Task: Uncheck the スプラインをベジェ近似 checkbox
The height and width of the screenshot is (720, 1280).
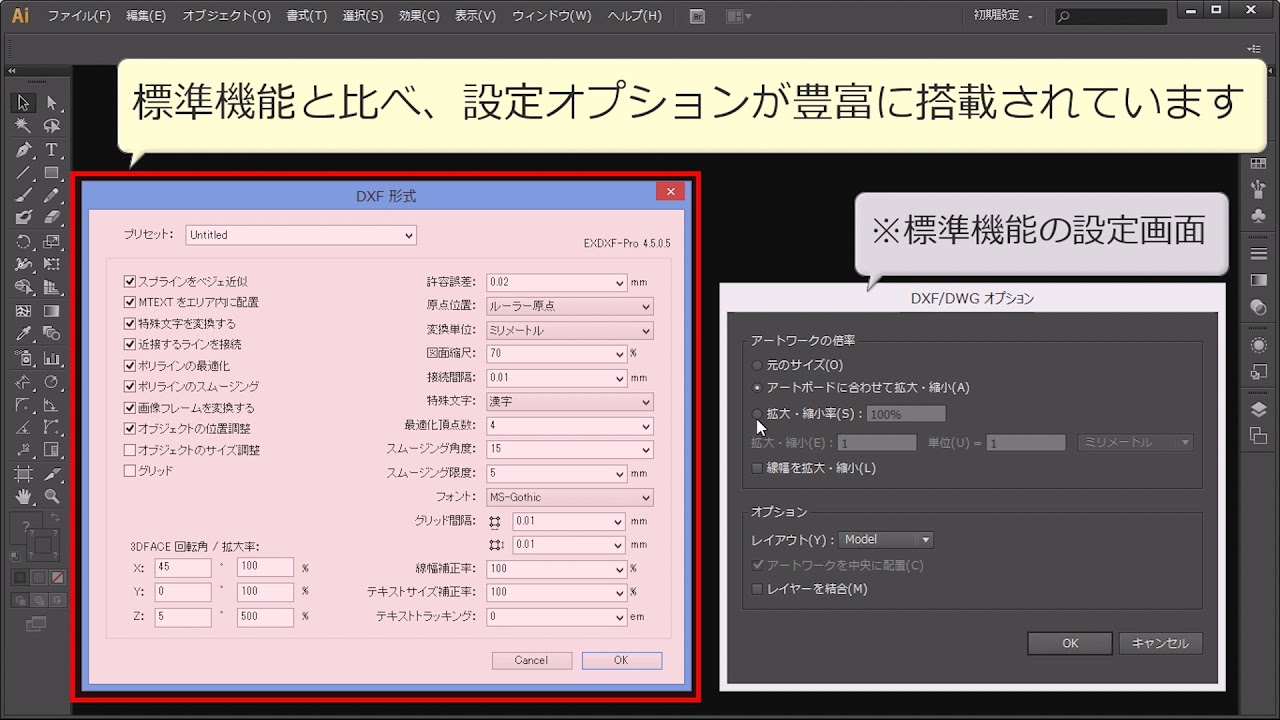Action: tap(129, 282)
